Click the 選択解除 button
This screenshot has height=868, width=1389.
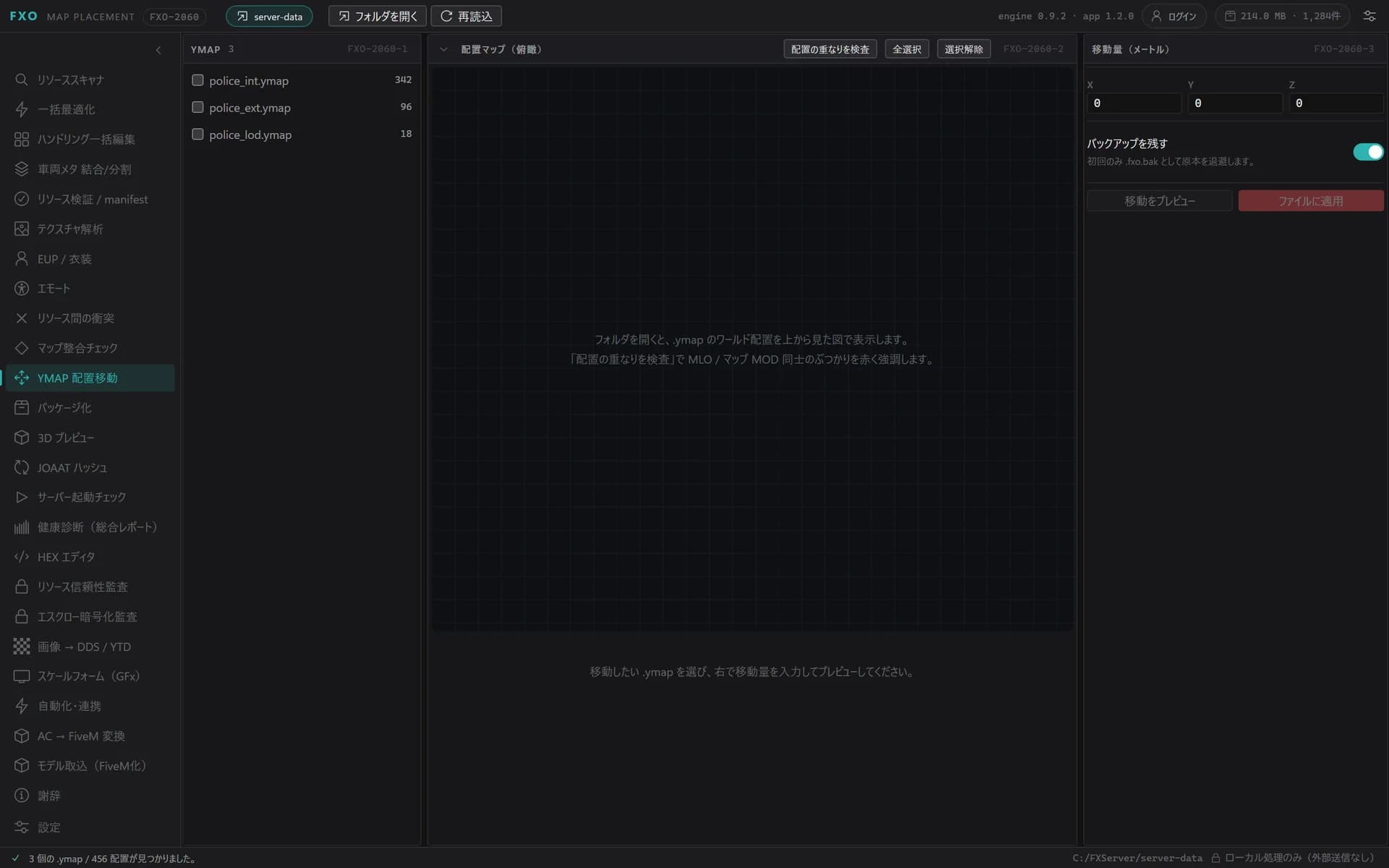point(964,49)
